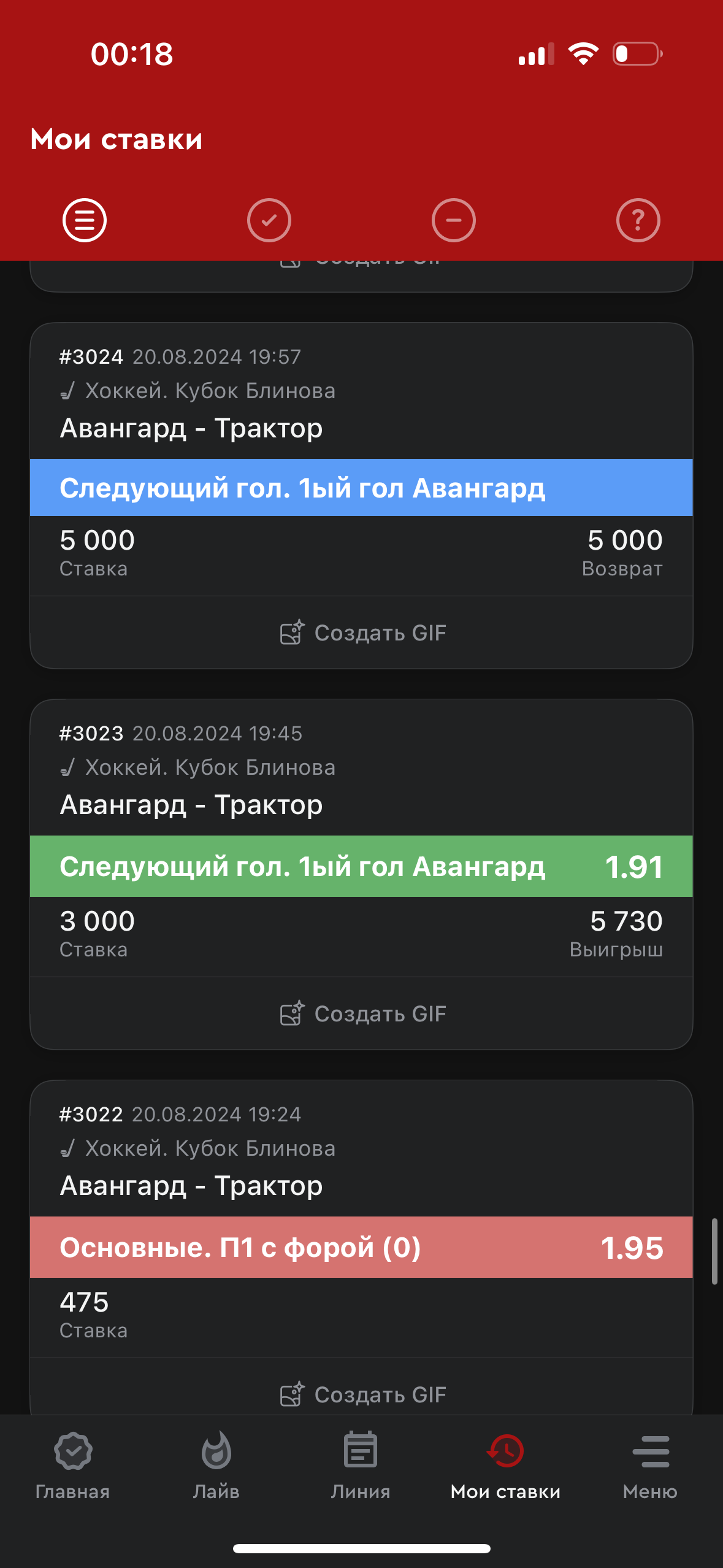Image resolution: width=723 pixels, height=1568 pixels.
Task: Filter by won bets checkmark icon
Action: point(269,220)
